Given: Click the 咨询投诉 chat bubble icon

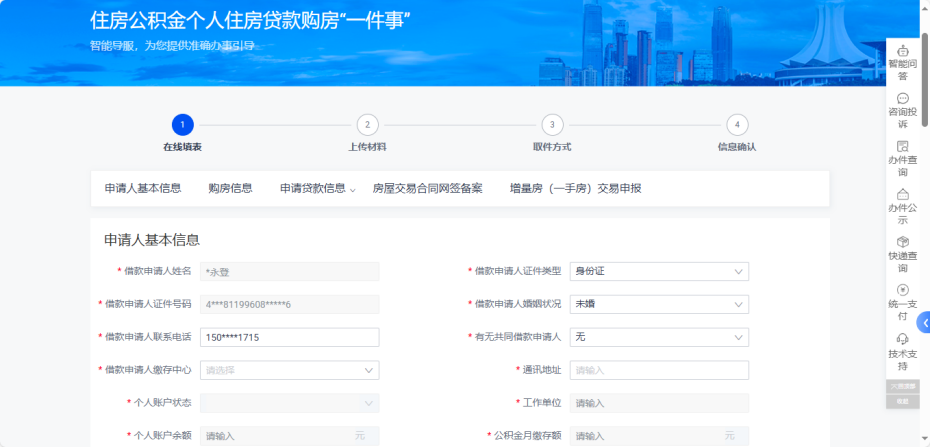Looking at the screenshot, I should click(x=902, y=99).
